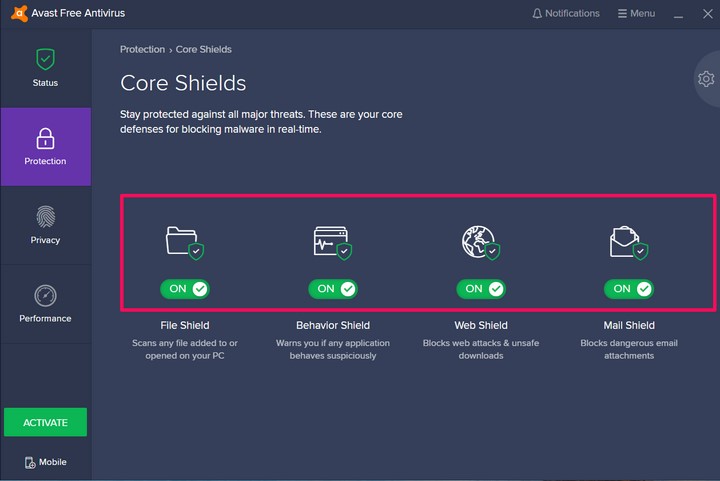Click the Core Shields breadcrumb
The width and height of the screenshot is (720, 481).
(x=203, y=50)
